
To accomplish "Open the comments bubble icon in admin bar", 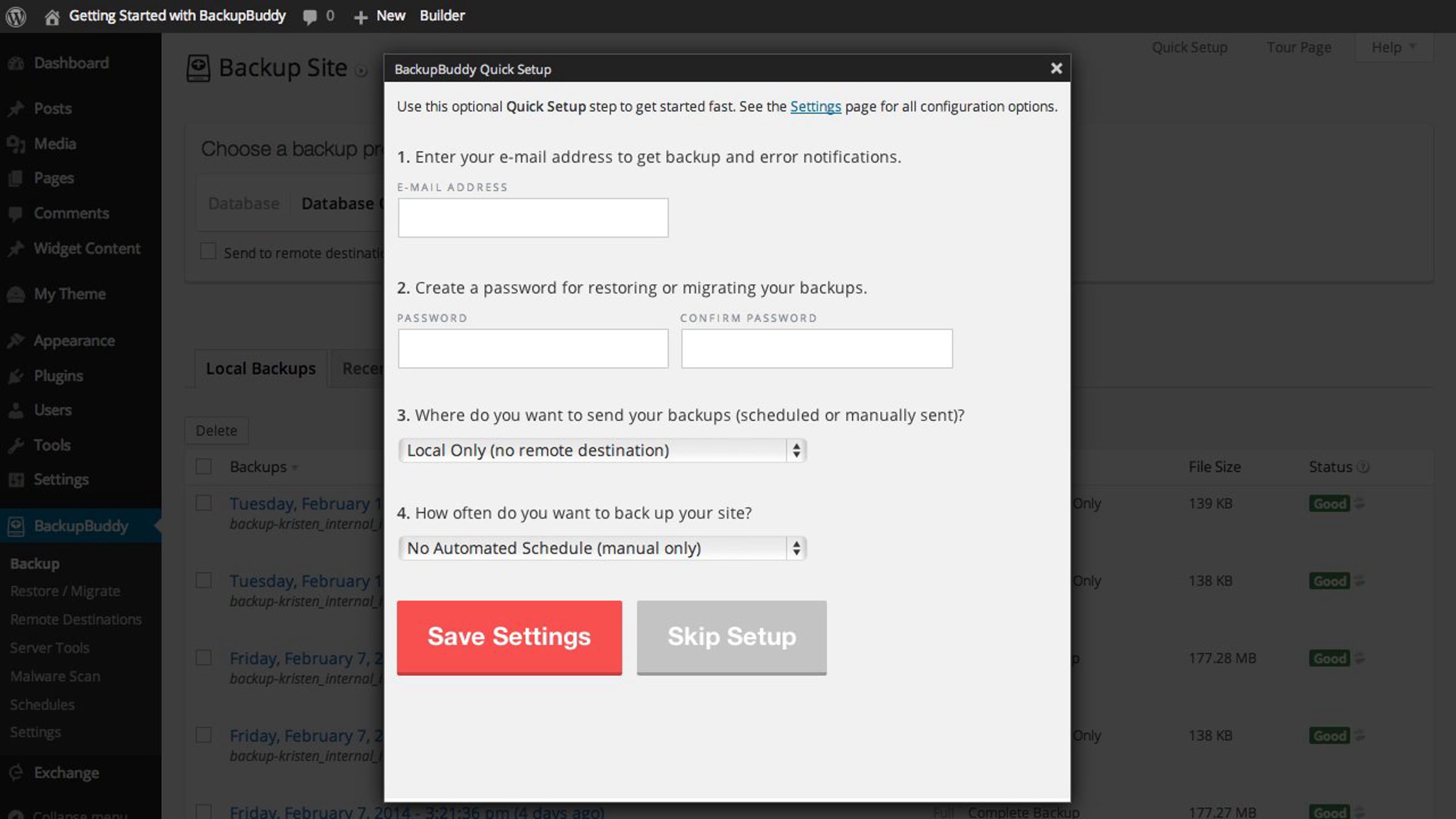I will [x=310, y=17].
